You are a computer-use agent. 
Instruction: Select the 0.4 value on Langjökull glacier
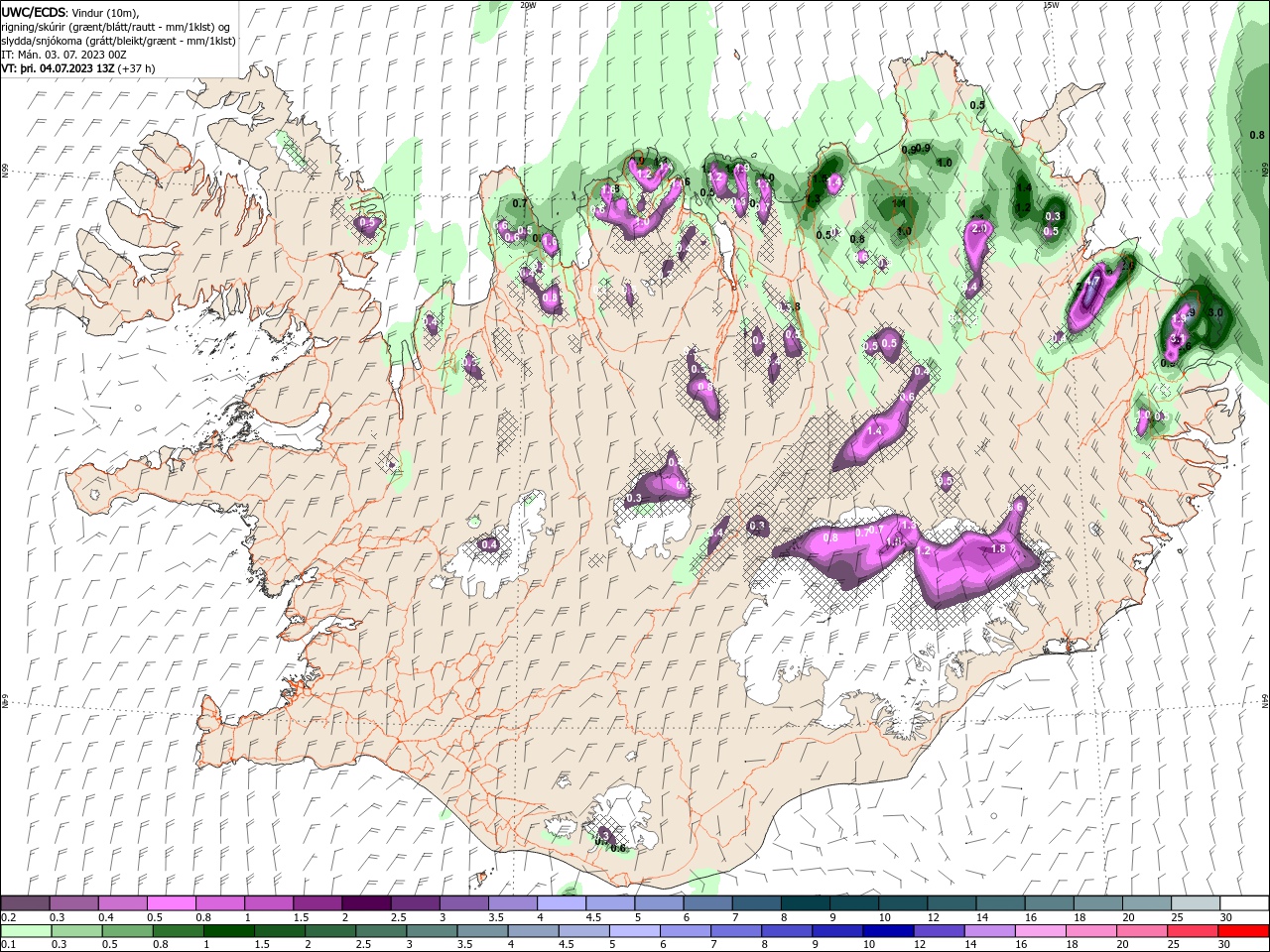point(489,544)
